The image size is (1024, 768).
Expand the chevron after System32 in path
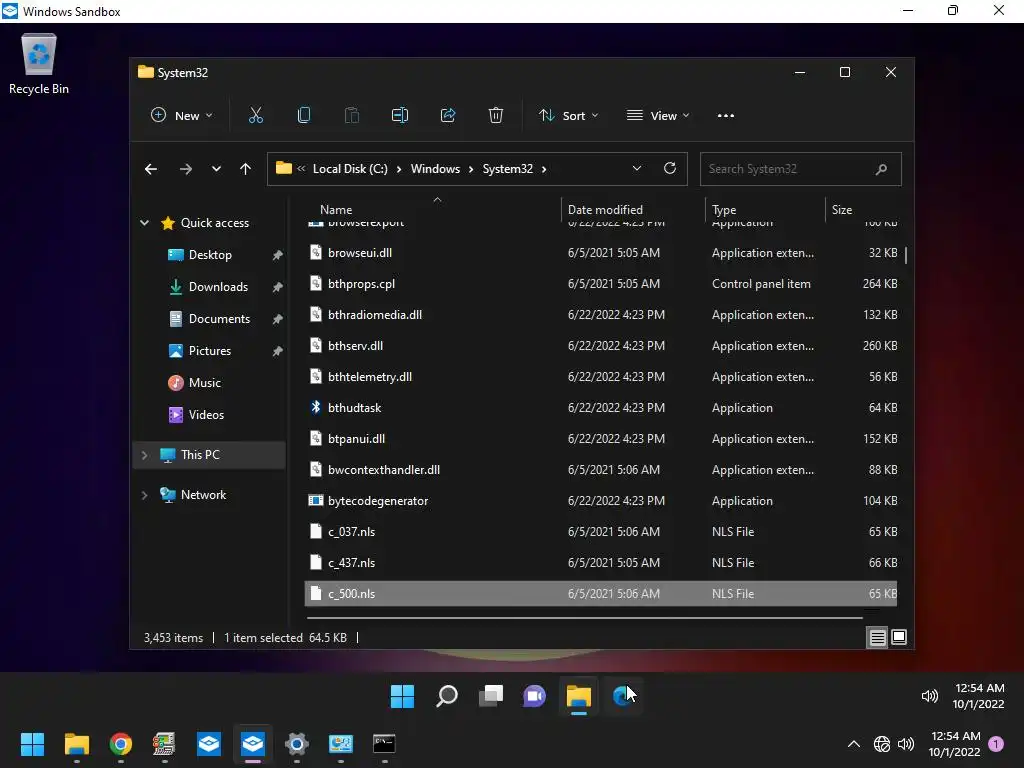pos(544,169)
